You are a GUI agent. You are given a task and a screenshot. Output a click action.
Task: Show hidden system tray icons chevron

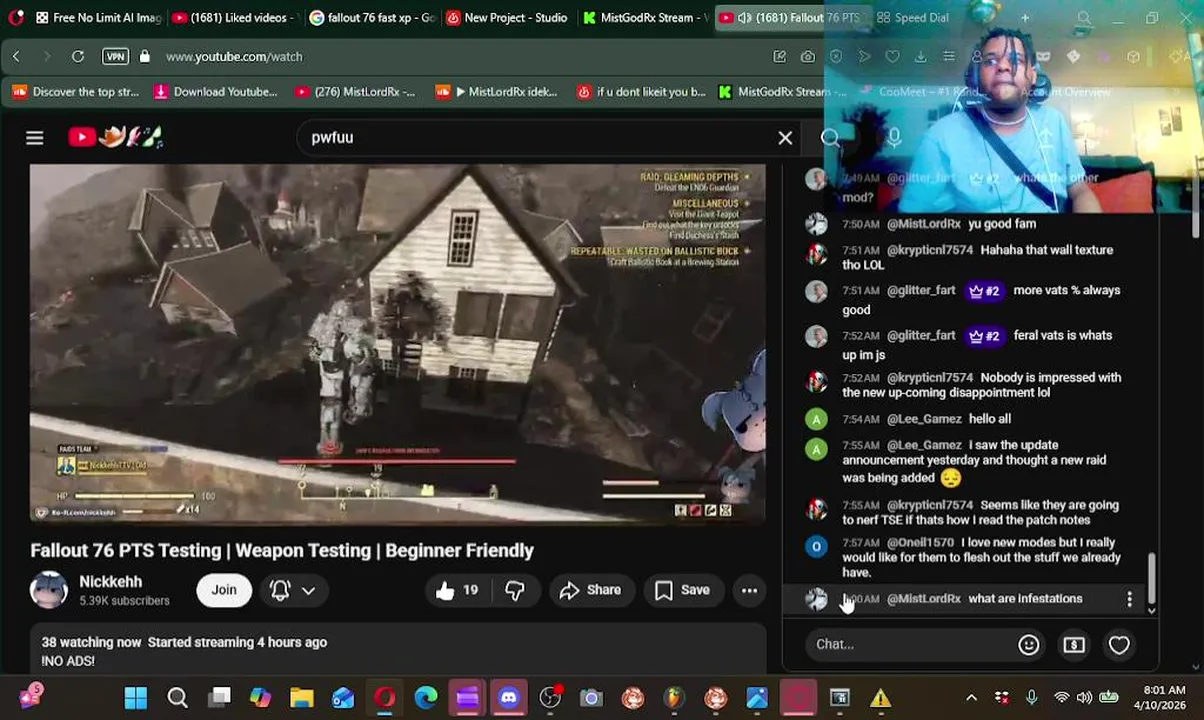tap(971, 698)
